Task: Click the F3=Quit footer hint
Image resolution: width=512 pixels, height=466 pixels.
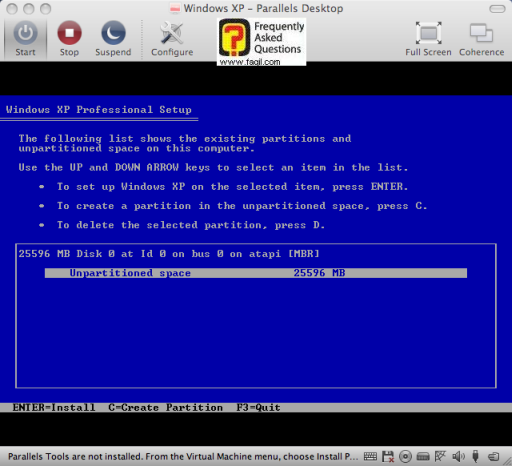Action: tap(258, 407)
